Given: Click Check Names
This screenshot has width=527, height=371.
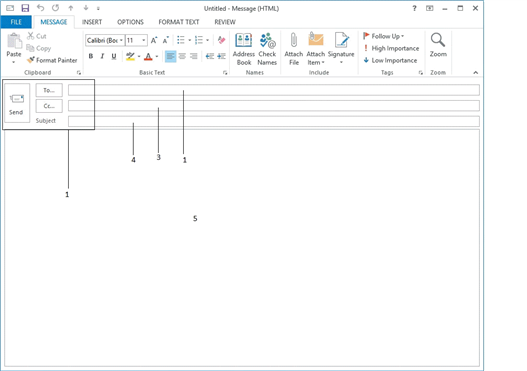Looking at the screenshot, I should [267, 49].
